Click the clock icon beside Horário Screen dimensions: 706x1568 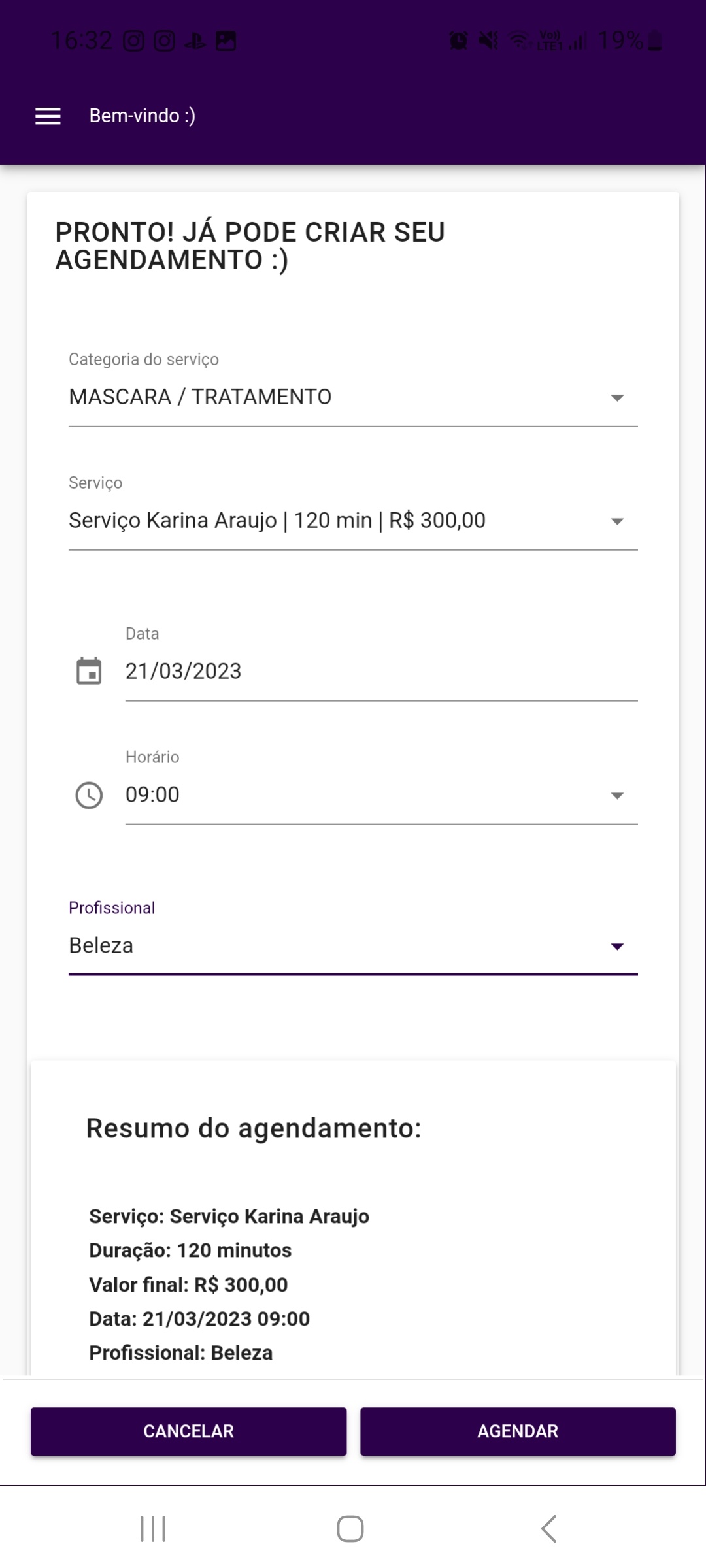click(x=89, y=795)
